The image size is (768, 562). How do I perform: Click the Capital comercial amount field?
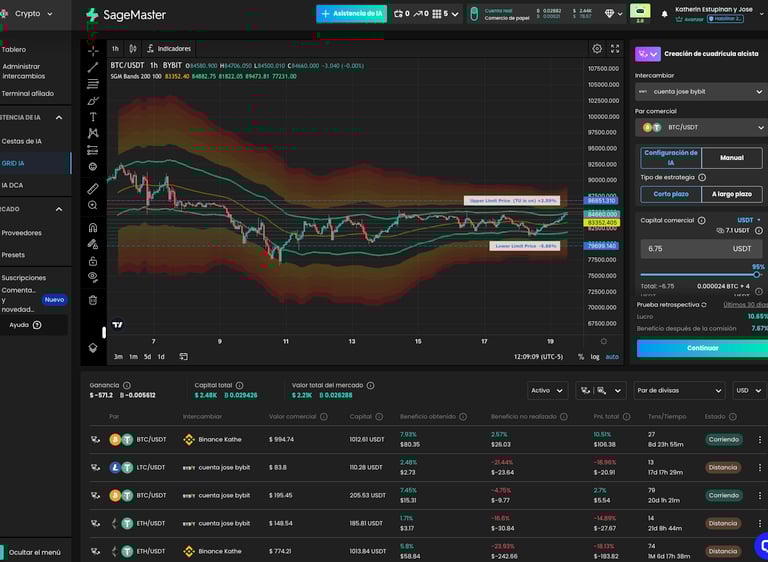click(699, 249)
